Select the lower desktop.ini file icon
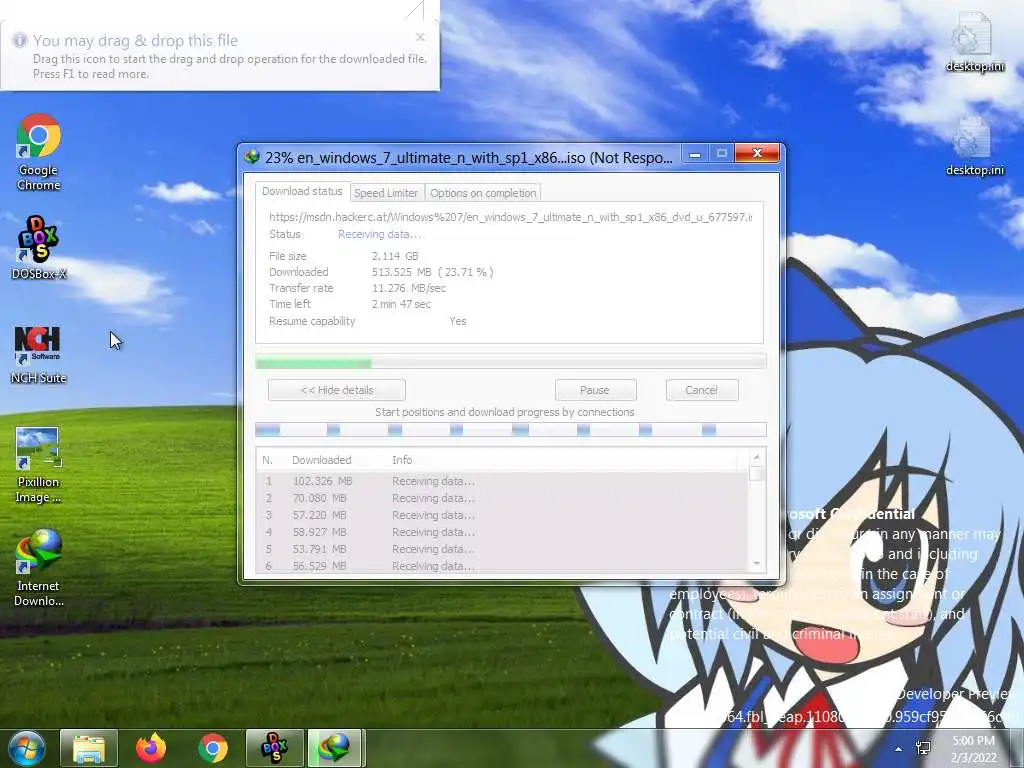 [x=974, y=147]
